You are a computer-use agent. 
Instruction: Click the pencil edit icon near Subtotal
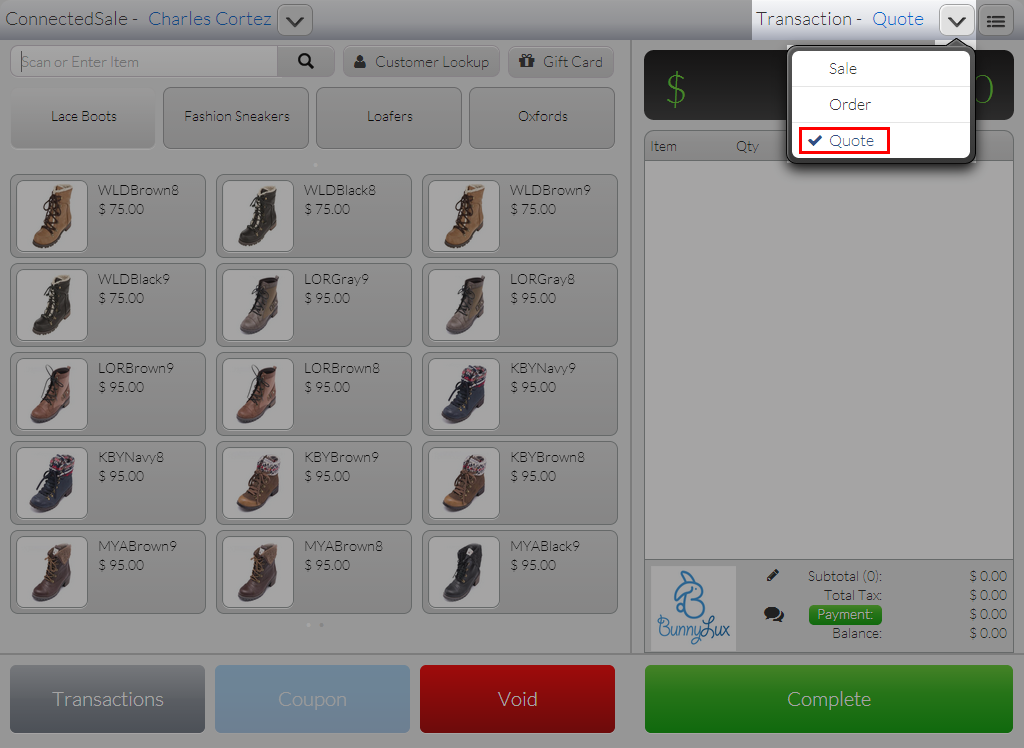(773, 576)
